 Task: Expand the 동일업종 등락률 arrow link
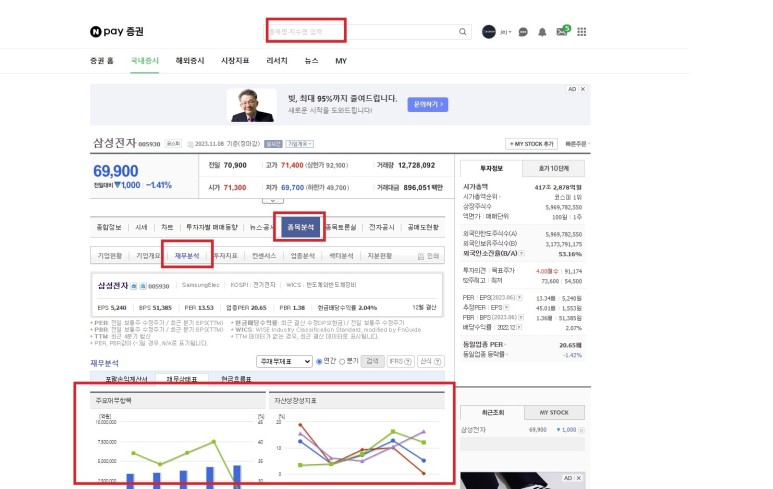click(485, 354)
